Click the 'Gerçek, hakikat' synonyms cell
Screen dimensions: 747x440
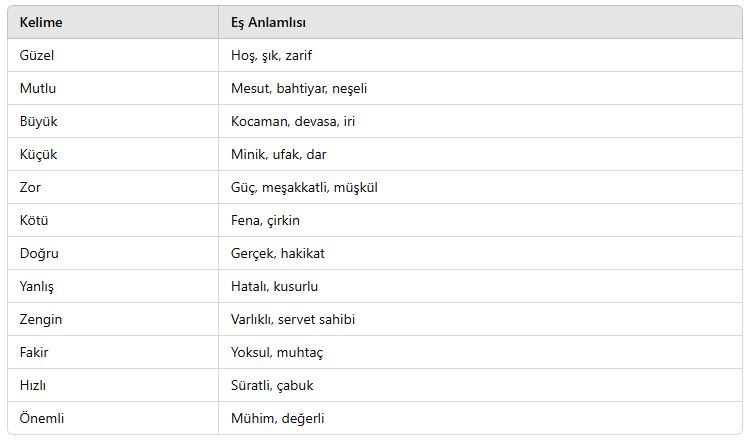pos(480,253)
